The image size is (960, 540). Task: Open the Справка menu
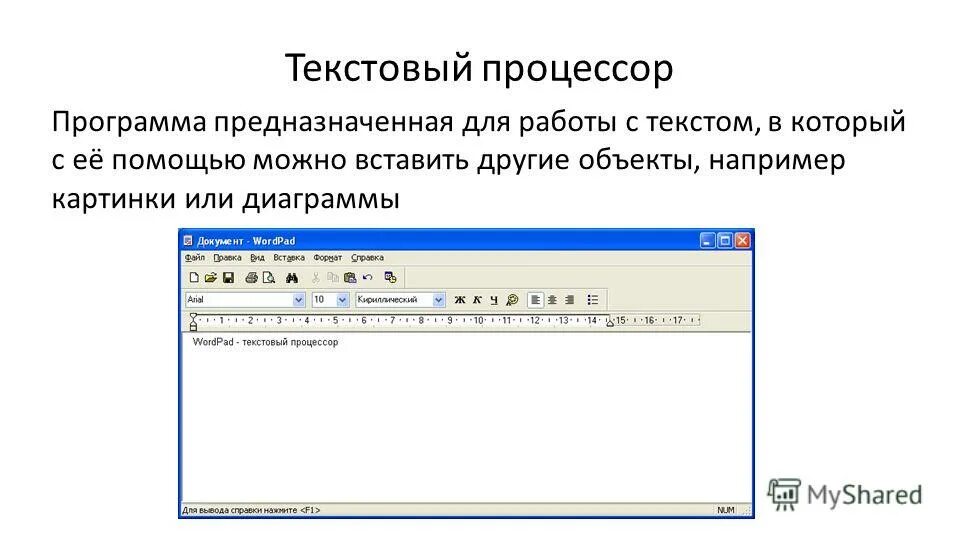click(x=367, y=258)
